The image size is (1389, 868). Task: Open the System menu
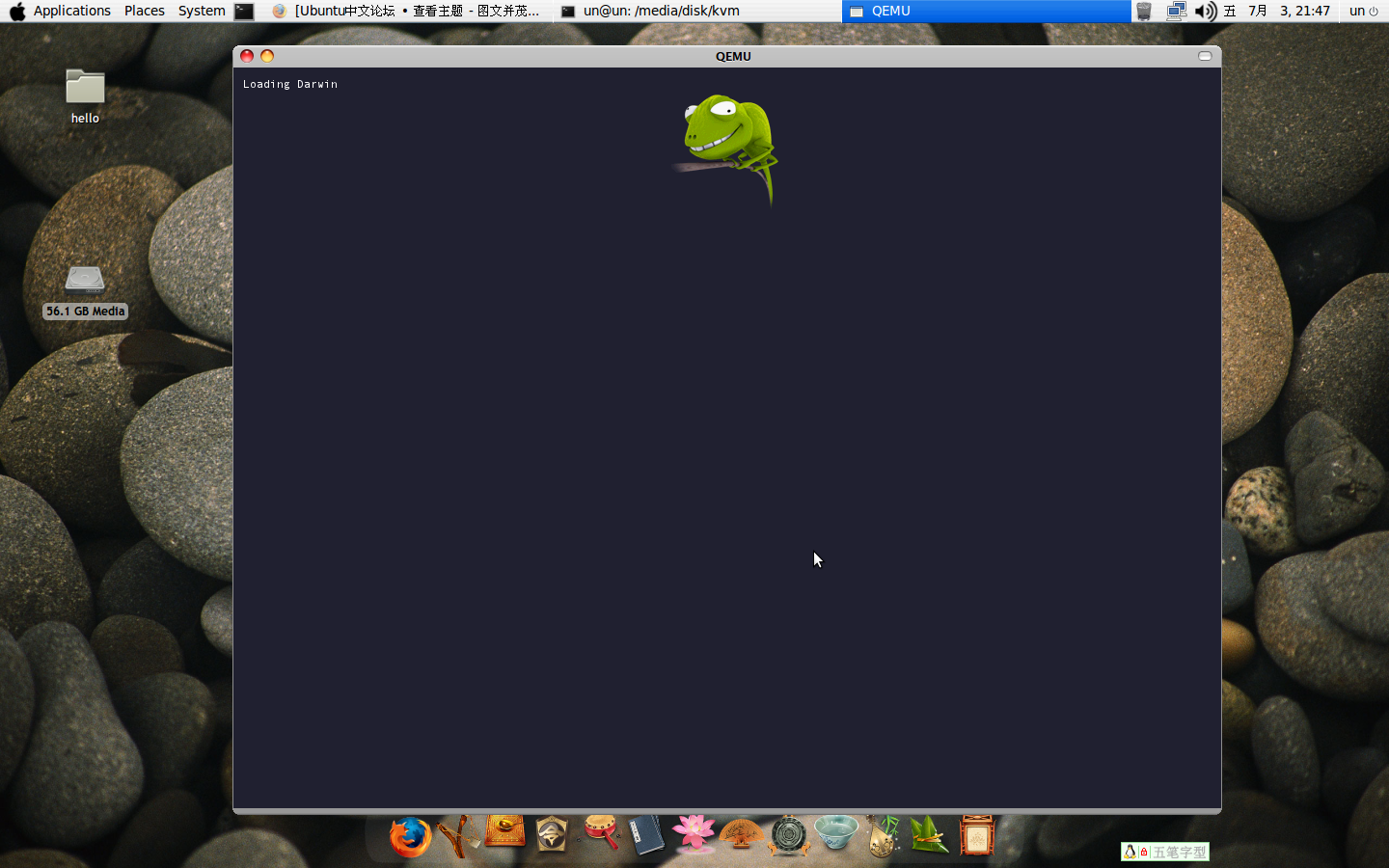click(x=202, y=11)
